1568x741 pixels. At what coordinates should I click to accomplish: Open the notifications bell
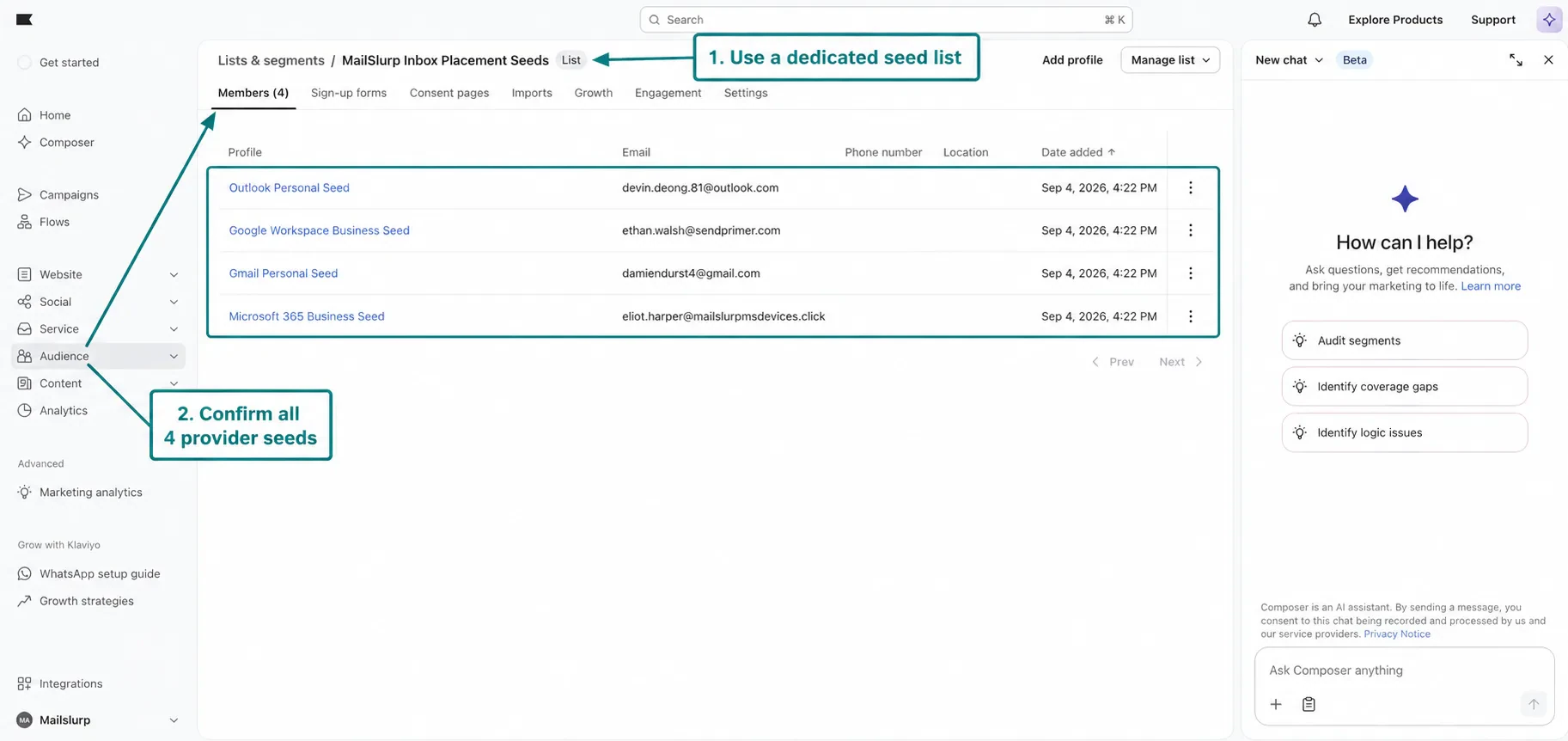click(x=1315, y=20)
